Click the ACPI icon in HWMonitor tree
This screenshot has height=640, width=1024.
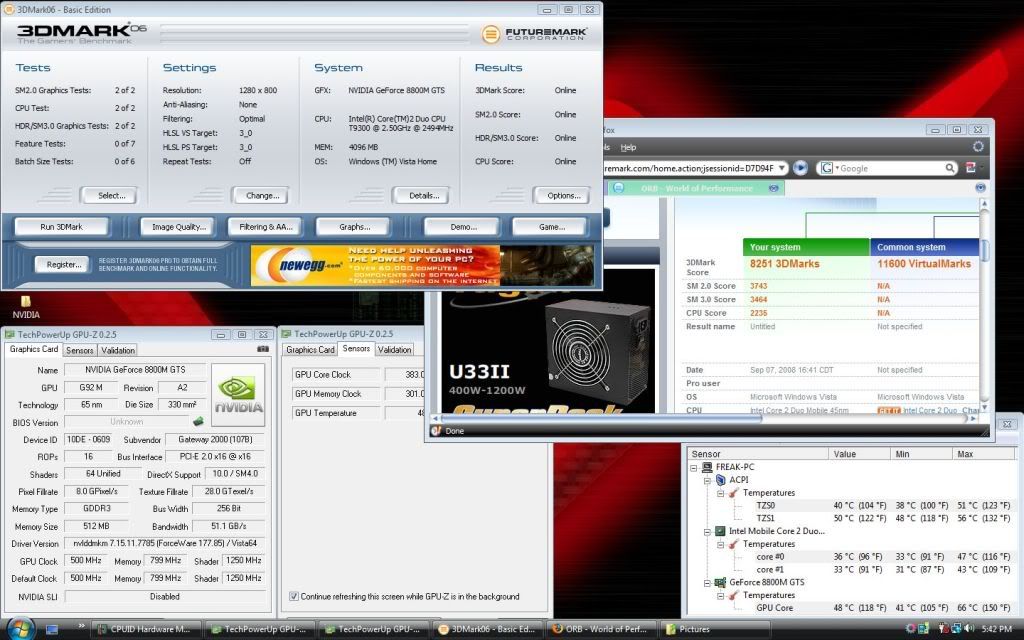(x=720, y=480)
